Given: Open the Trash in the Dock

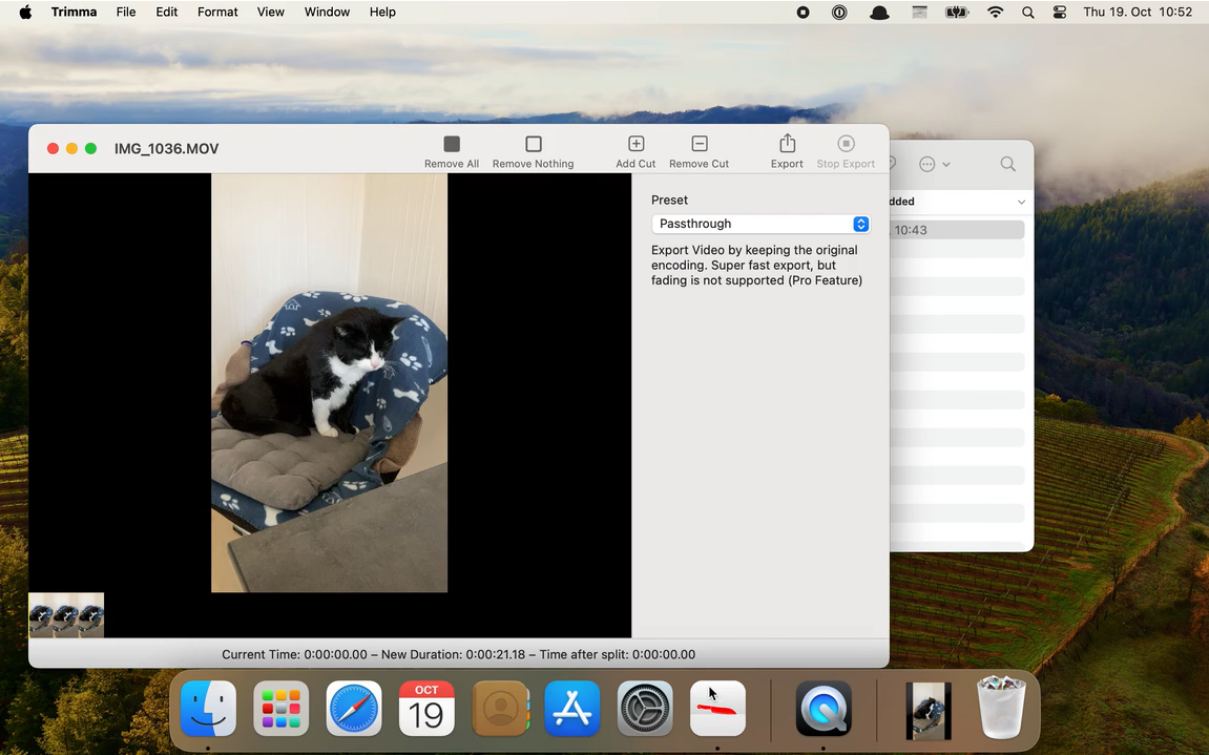Looking at the screenshot, I should (1002, 708).
